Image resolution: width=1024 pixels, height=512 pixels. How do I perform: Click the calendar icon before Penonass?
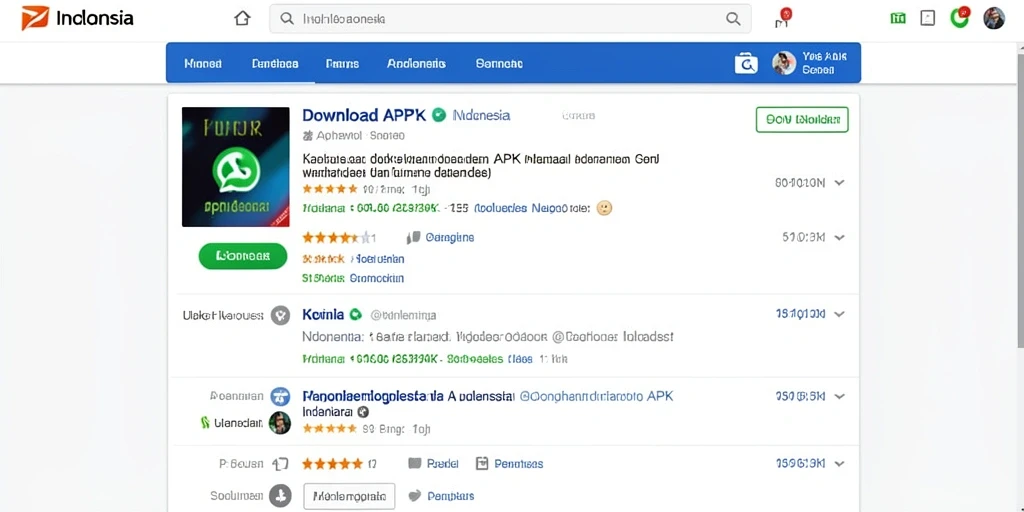pos(482,464)
